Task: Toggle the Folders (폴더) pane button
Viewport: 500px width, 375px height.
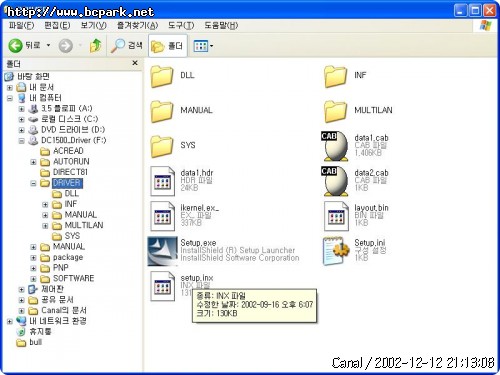Action: [x=167, y=46]
